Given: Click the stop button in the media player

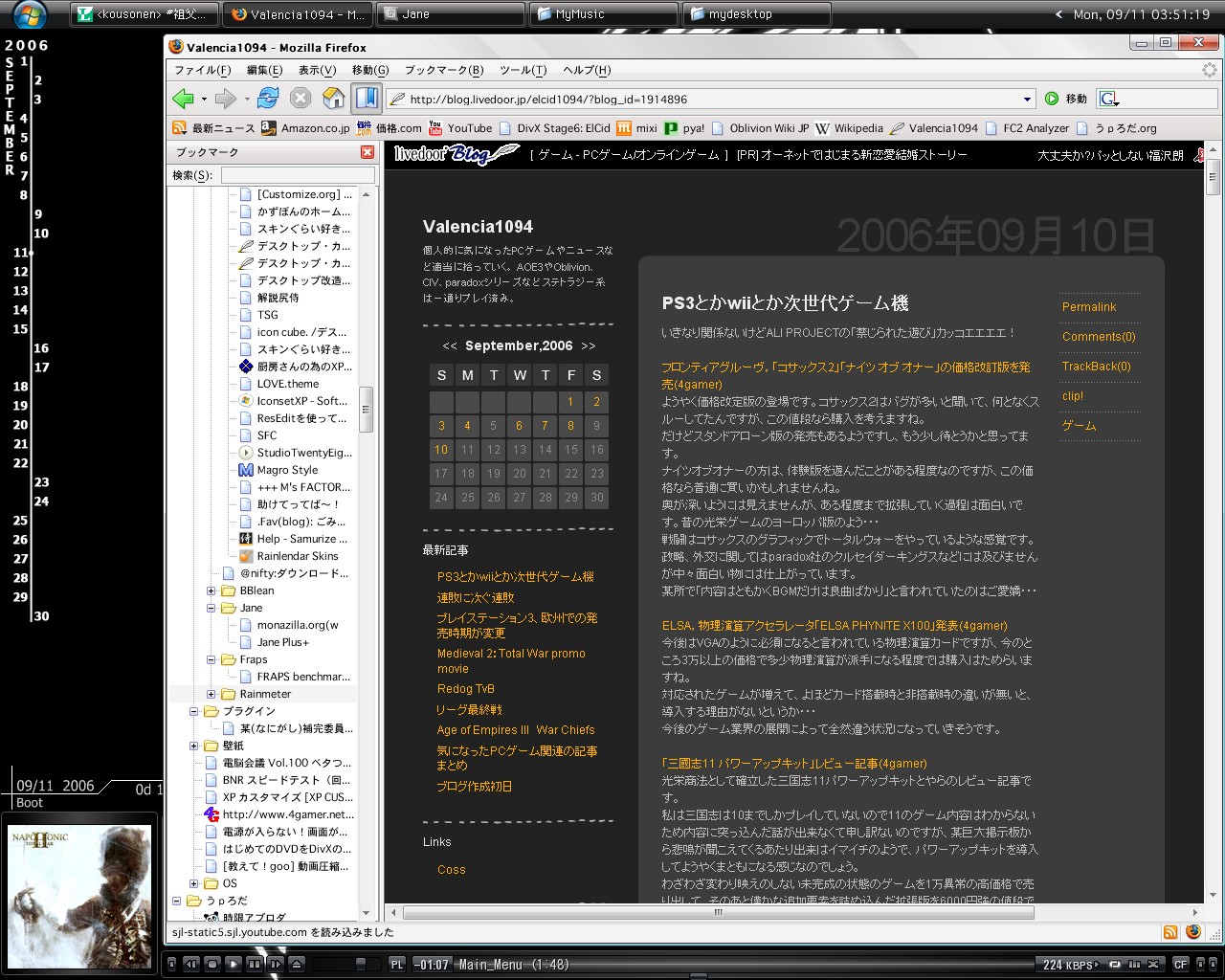Looking at the screenshot, I should tap(212, 964).
